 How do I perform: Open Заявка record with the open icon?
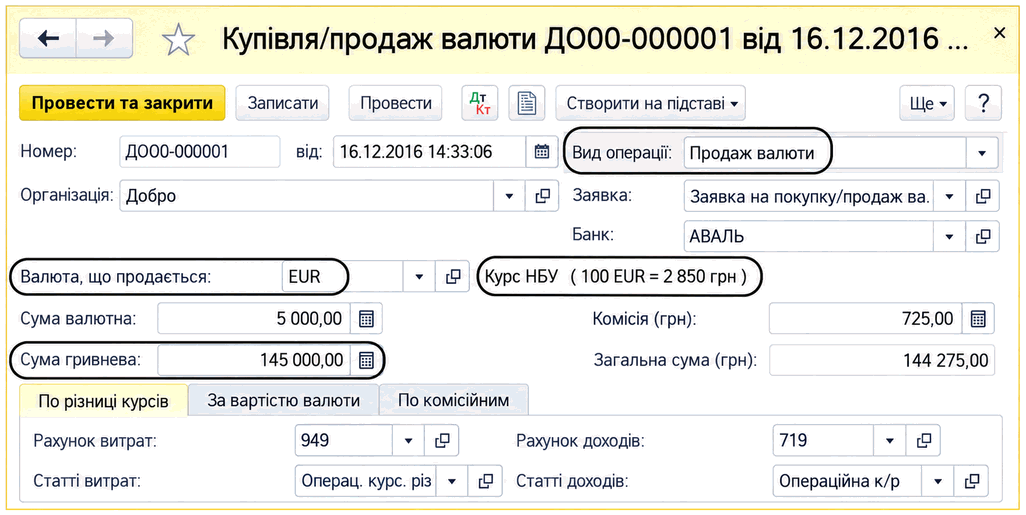983,196
